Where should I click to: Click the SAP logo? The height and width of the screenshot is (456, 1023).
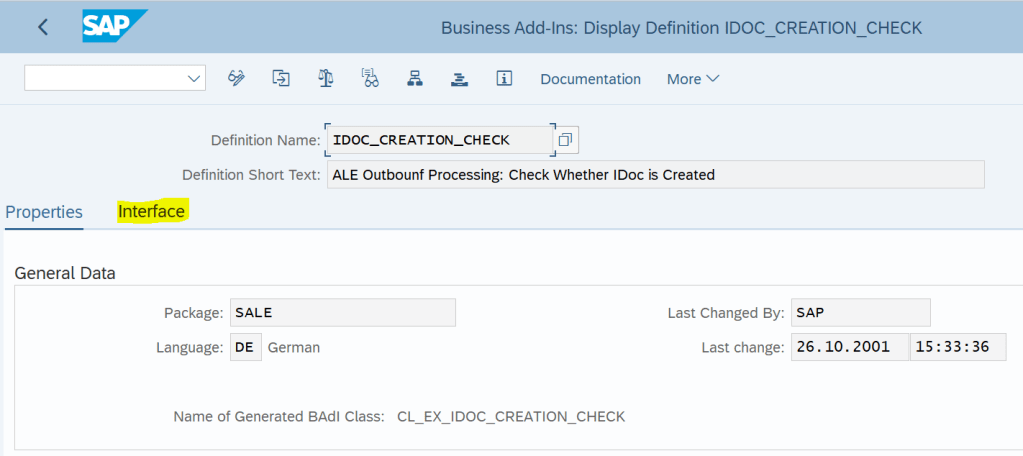point(114,26)
